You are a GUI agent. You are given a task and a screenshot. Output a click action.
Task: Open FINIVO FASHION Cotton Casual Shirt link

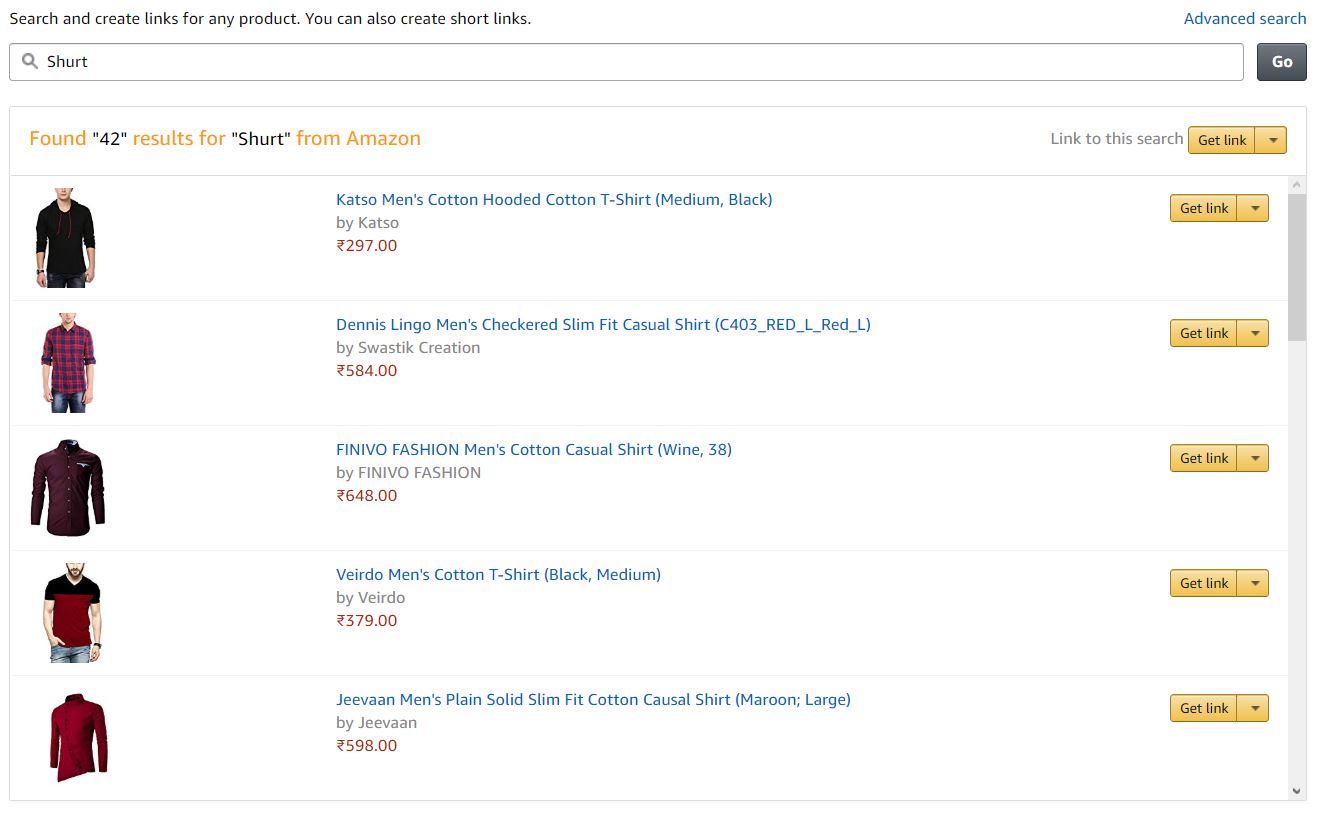click(534, 449)
